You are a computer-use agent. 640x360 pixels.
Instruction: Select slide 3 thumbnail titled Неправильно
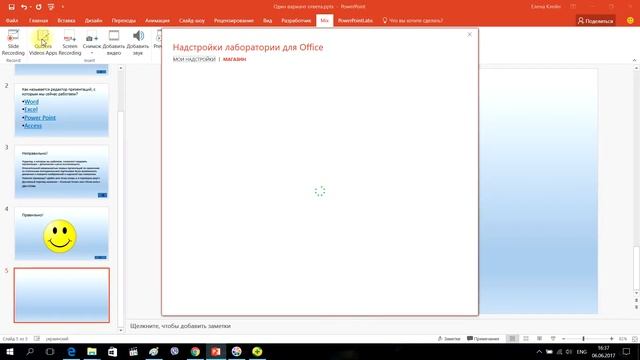62,171
